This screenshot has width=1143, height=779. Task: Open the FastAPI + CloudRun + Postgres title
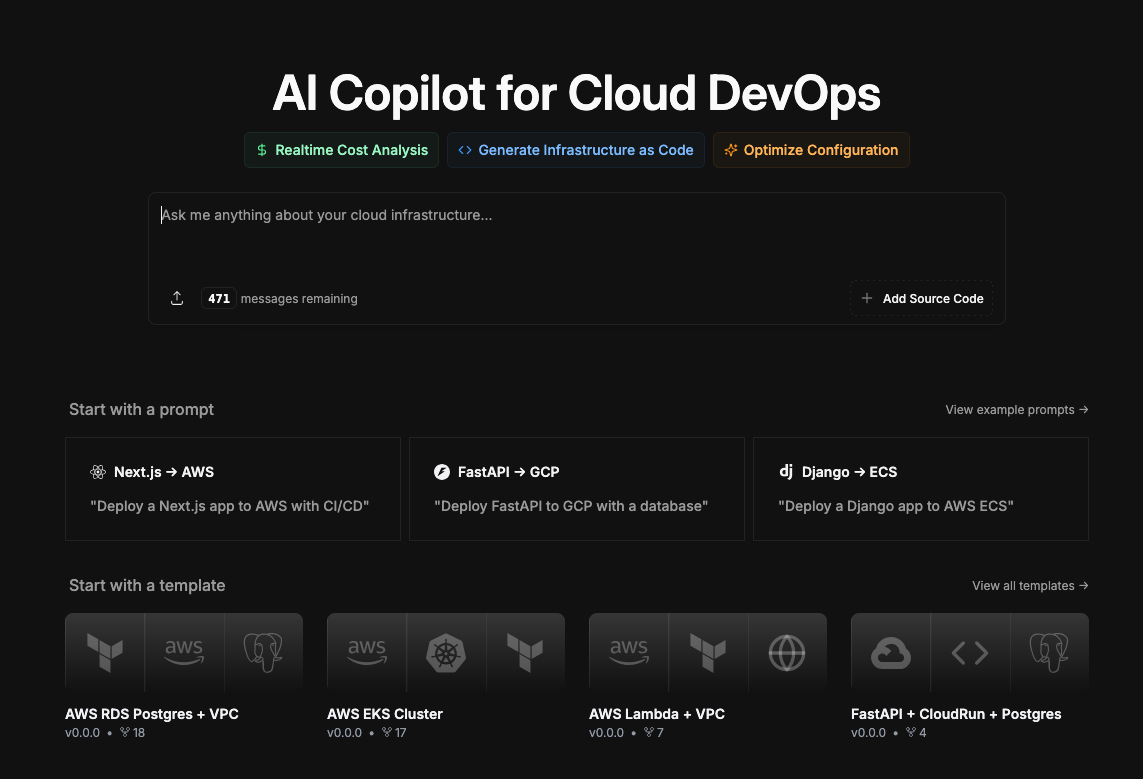pos(956,714)
